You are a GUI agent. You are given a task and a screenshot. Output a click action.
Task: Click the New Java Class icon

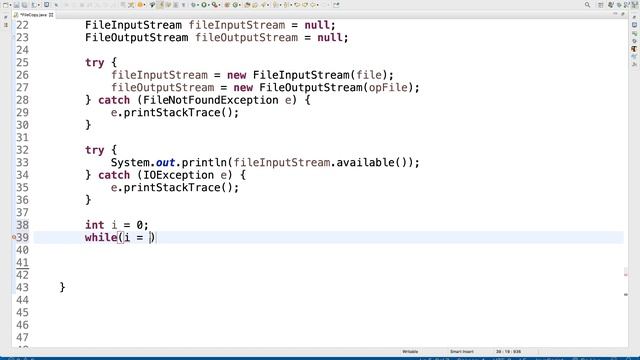(235, 5)
